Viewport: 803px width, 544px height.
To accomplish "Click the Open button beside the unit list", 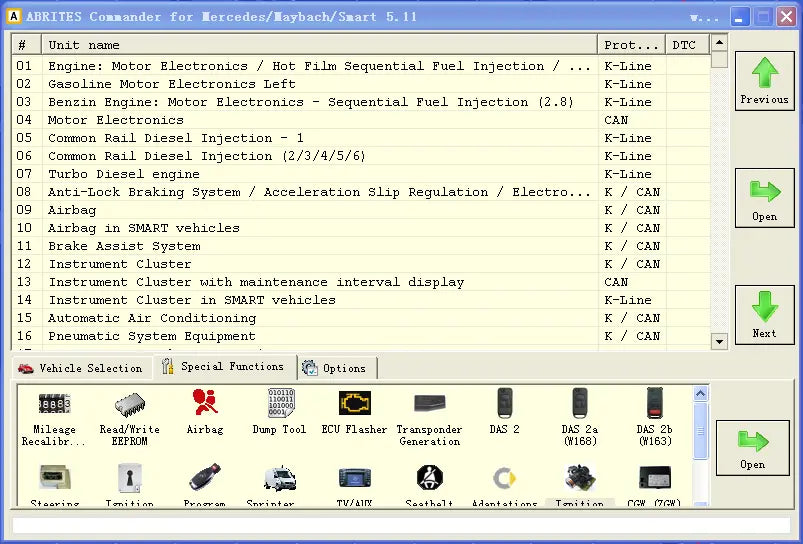I will (x=764, y=198).
